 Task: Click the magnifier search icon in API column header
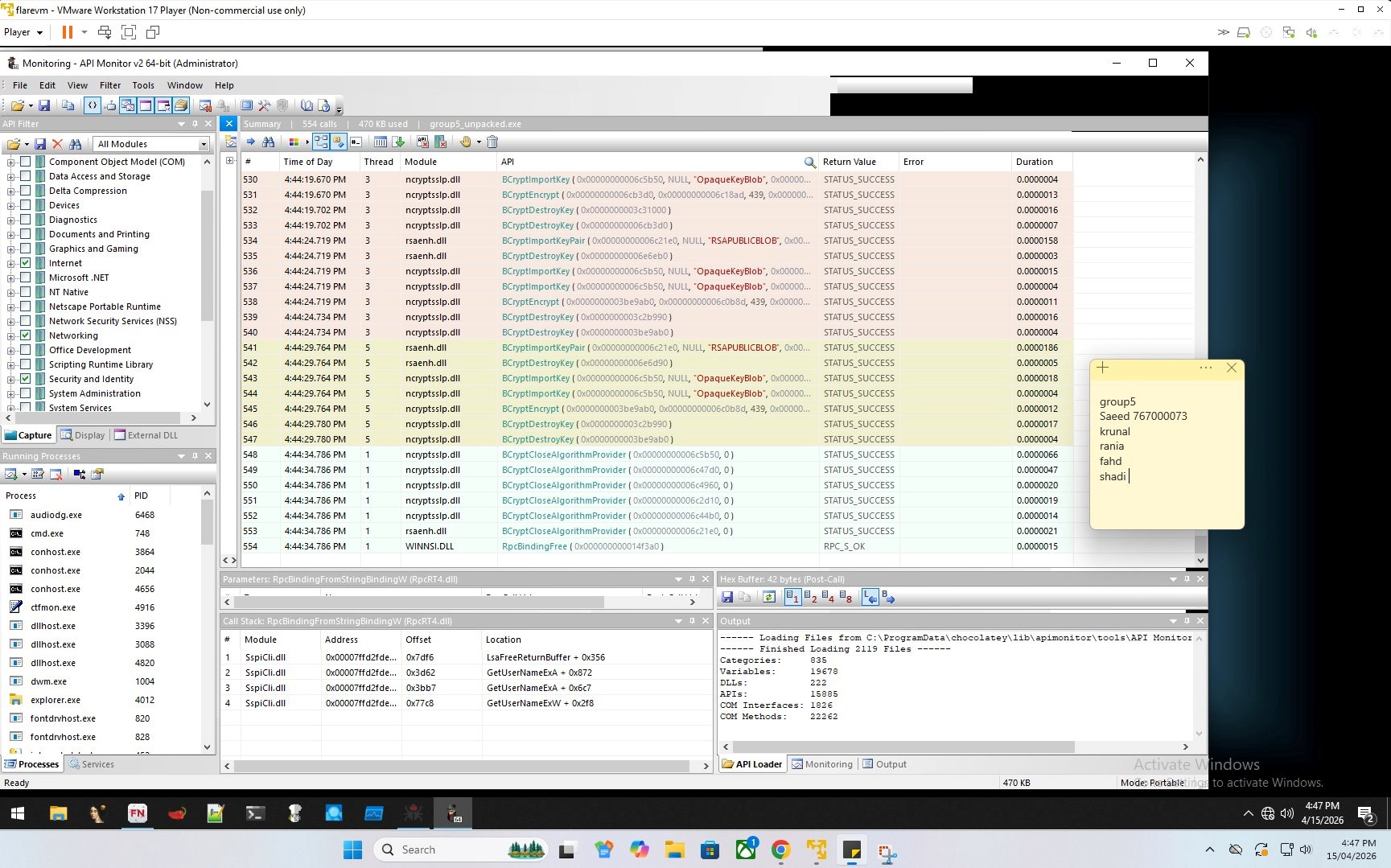point(809,162)
